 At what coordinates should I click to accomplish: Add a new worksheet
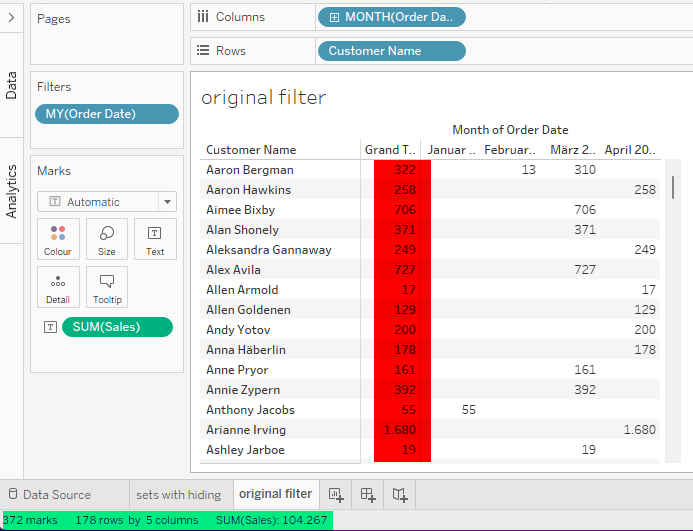click(x=336, y=494)
